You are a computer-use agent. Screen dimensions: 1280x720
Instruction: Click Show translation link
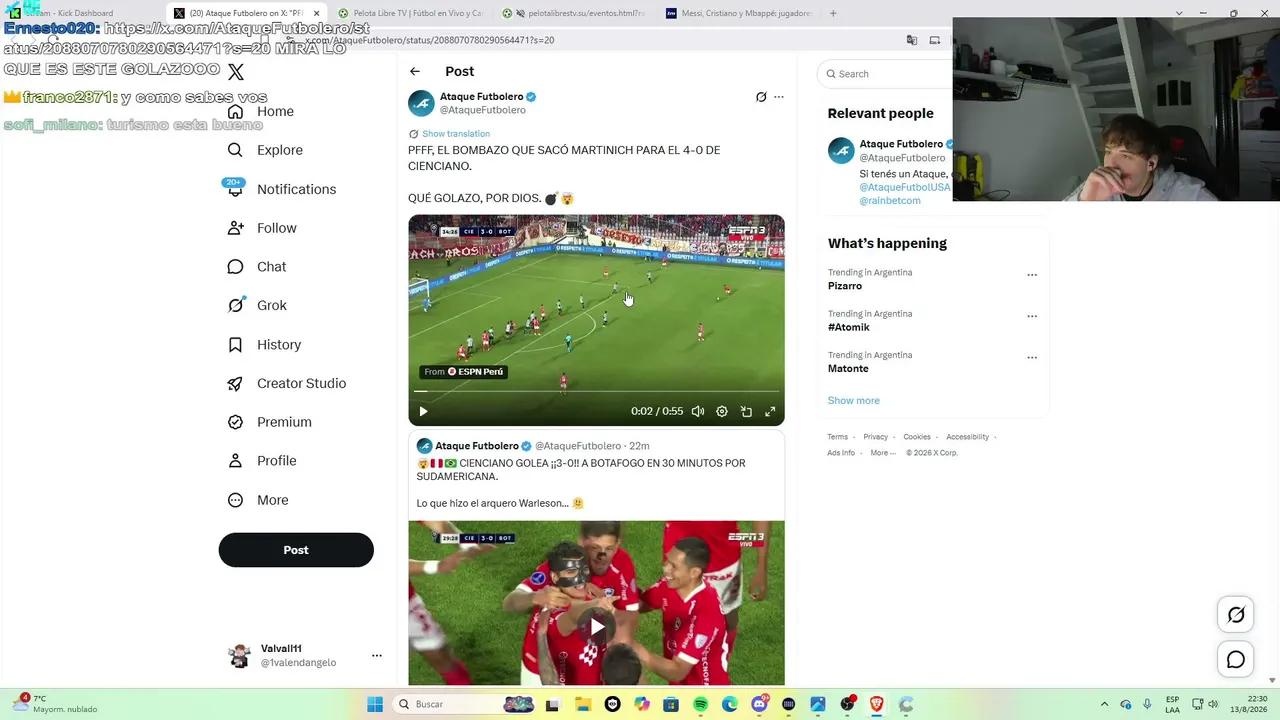tap(456, 134)
